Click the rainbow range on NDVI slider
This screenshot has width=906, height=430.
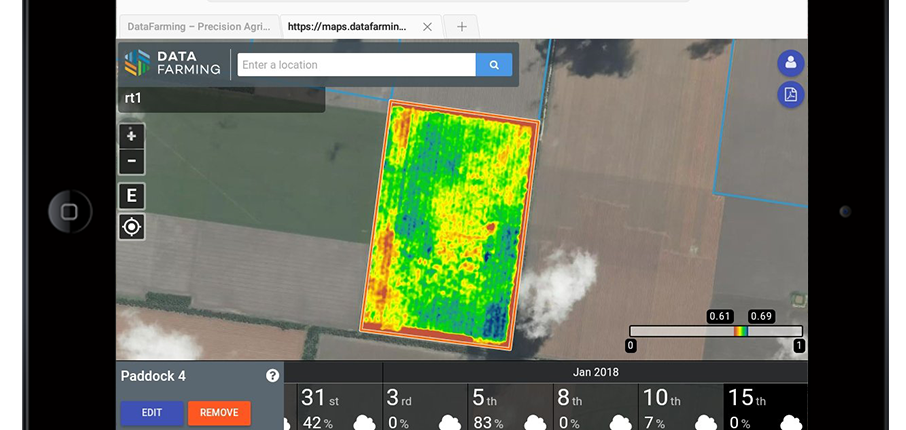741,331
